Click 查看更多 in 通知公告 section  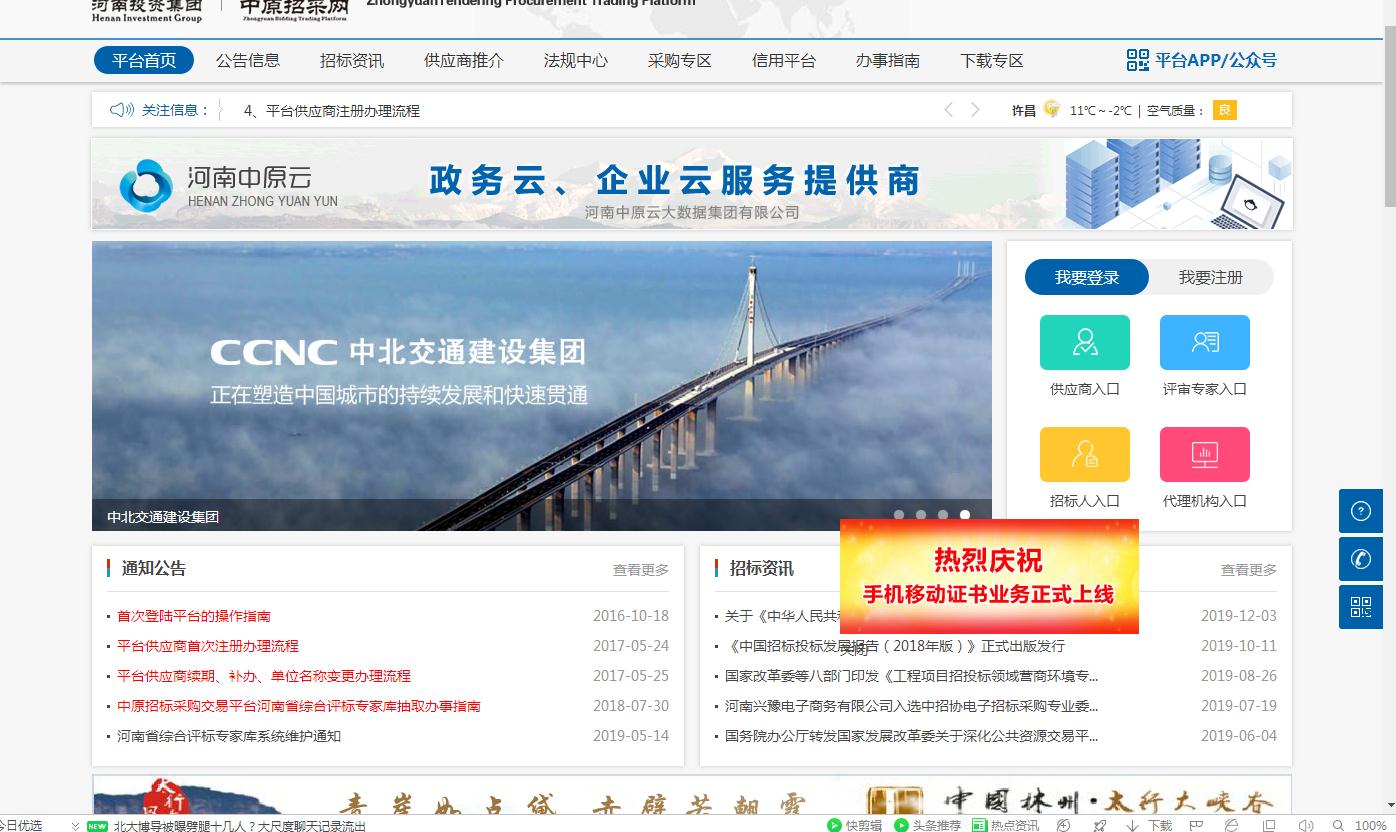point(640,569)
